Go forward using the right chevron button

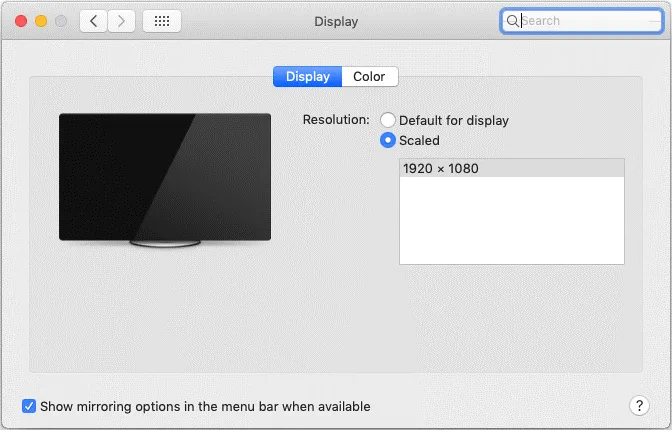pyautogui.click(x=121, y=21)
